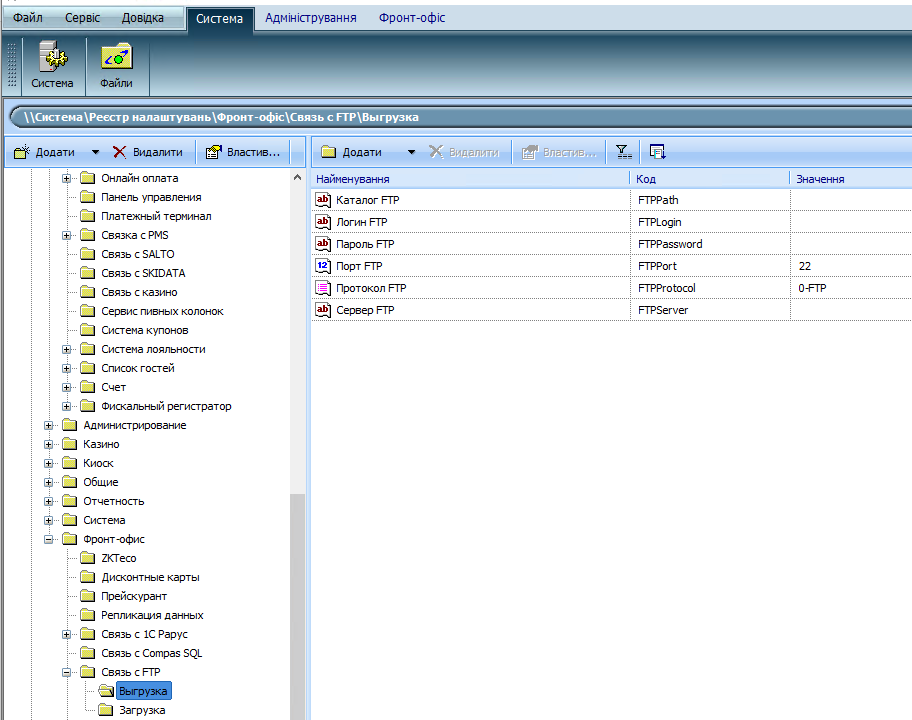Open the left panel Додати dropdown arrow
Screen dimensions: 912x720
pos(95,152)
